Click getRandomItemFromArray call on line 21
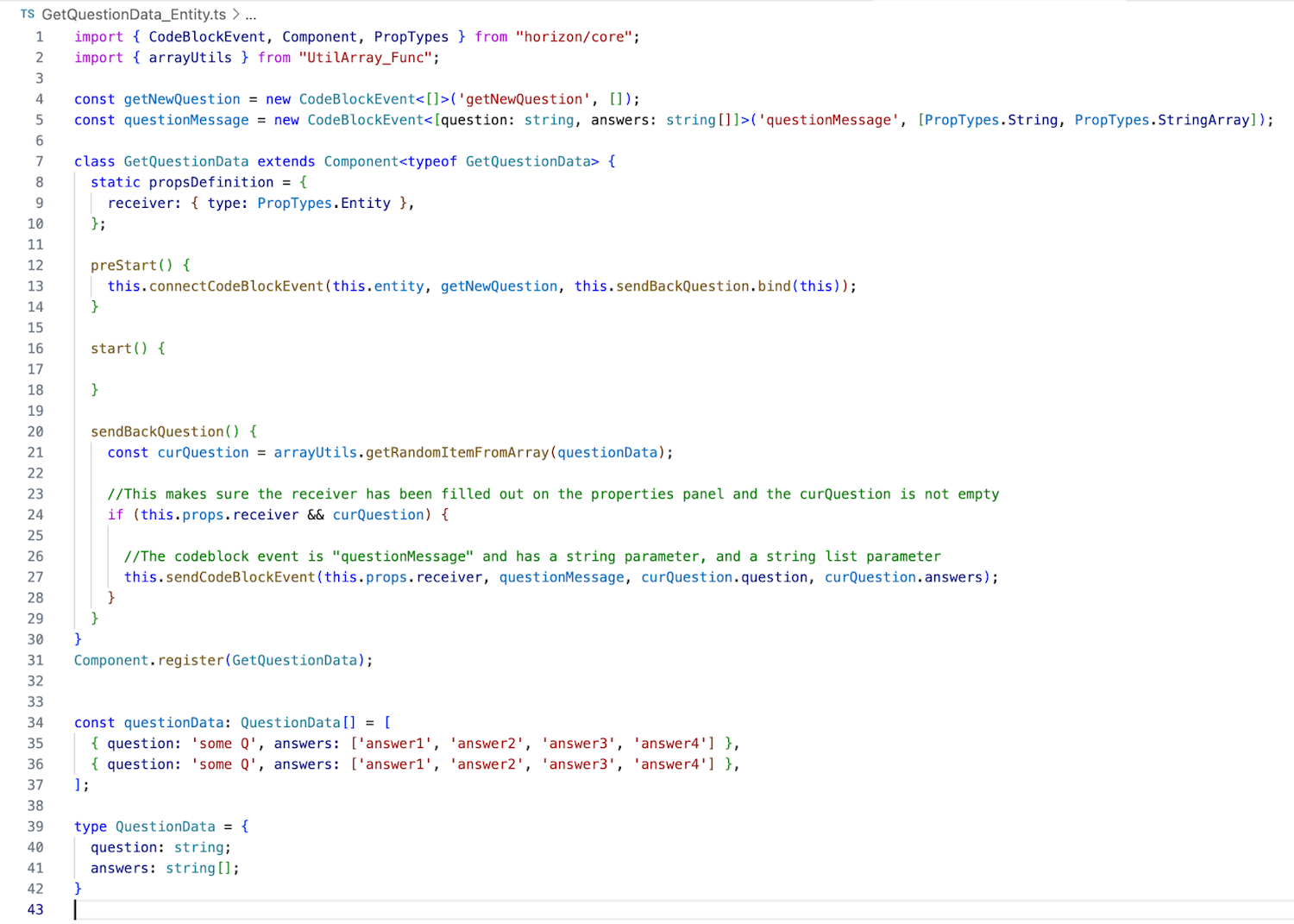 click(457, 452)
